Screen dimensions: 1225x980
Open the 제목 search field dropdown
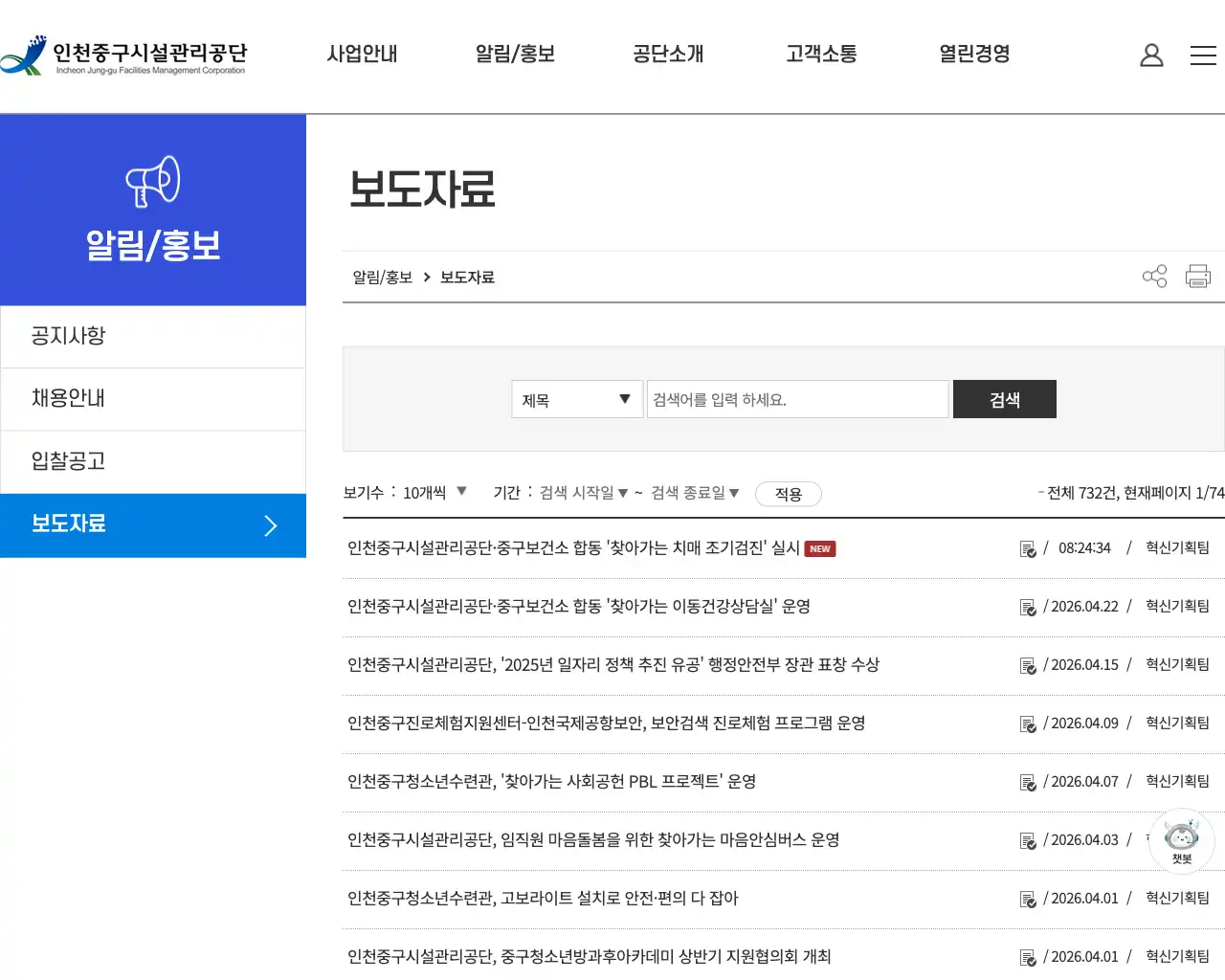575,399
